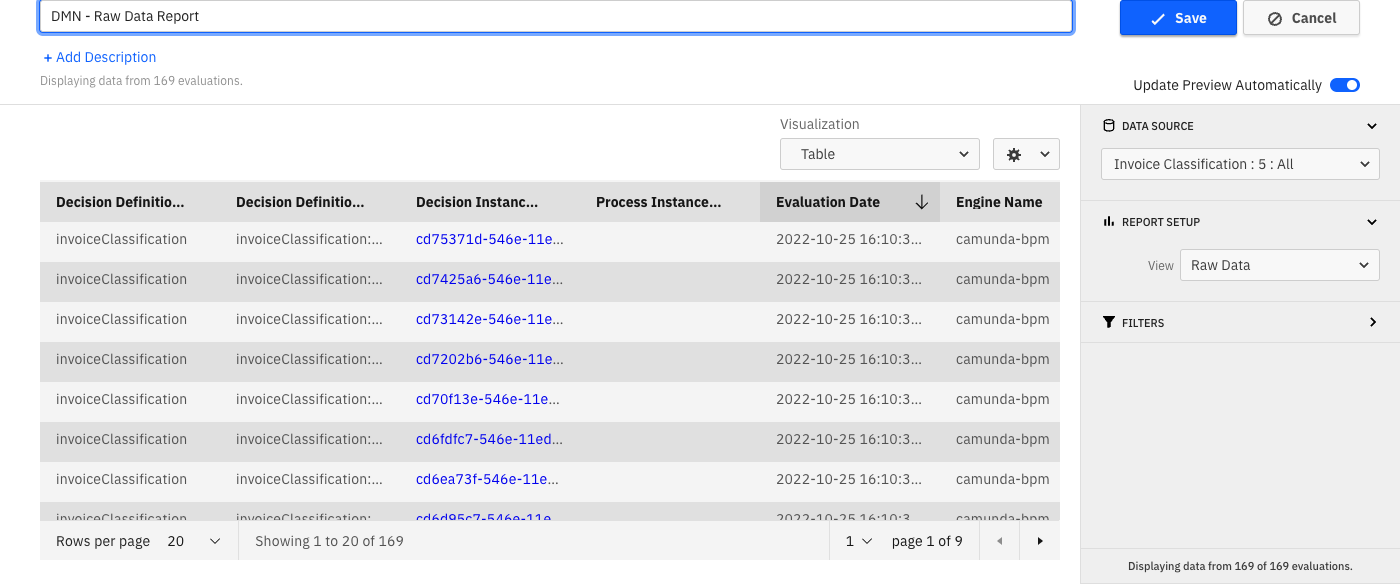The height and width of the screenshot is (584, 1400).
Task: Open decision instance cd6ea73f link
Action: (x=488, y=479)
